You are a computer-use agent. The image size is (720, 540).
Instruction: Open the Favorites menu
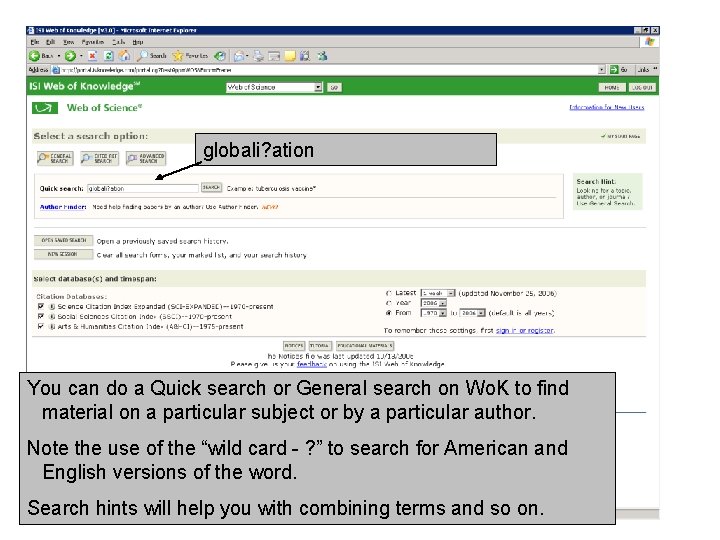click(x=93, y=42)
